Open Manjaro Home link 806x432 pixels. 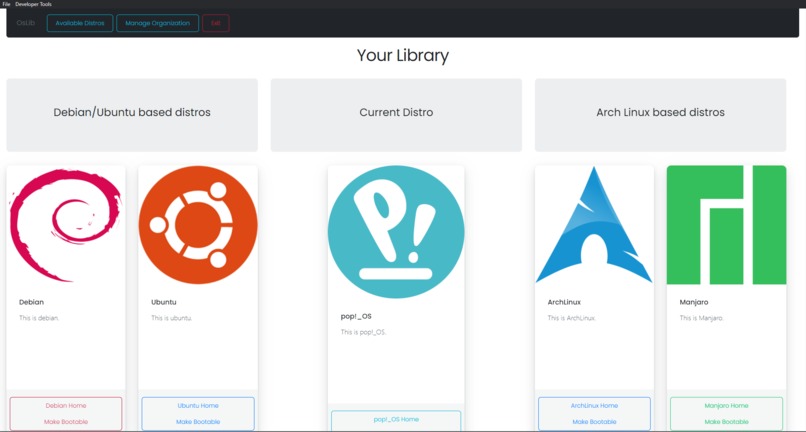click(726, 406)
